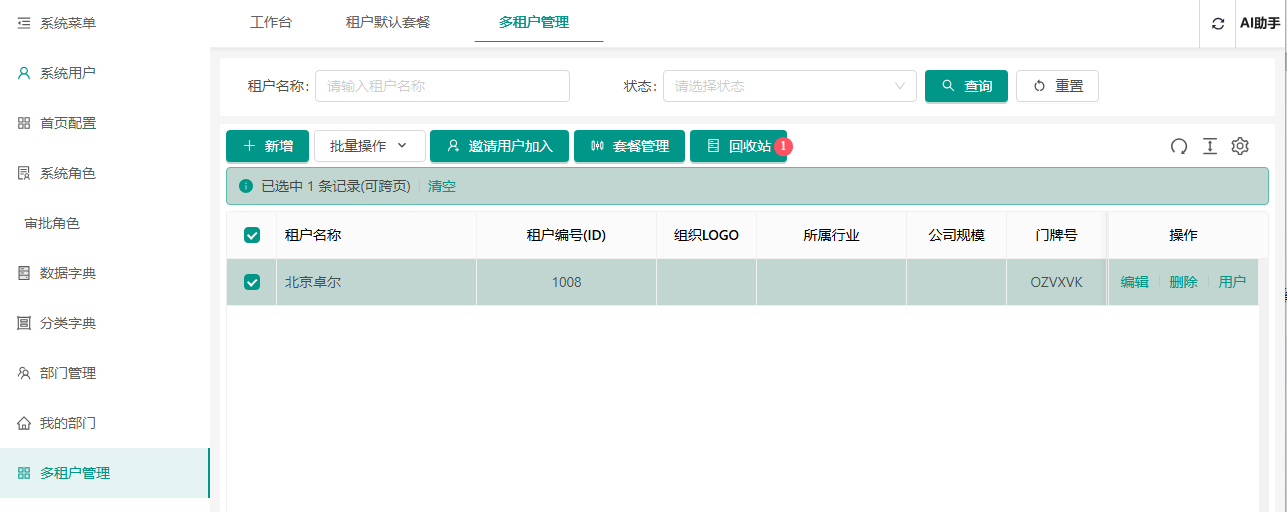Open the 状态 select dropdown
Image resolution: width=1287 pixels, height=512 pixels.
(789, 86)
